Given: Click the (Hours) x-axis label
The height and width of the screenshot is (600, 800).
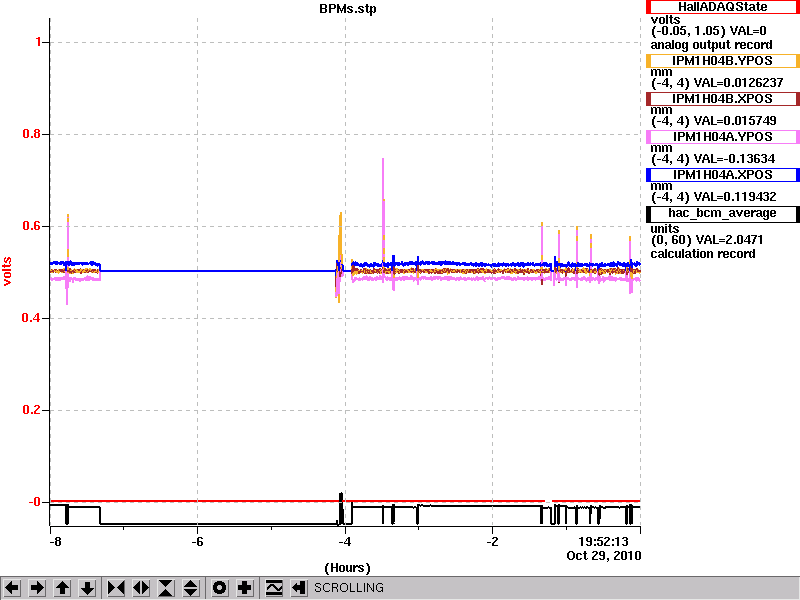Looking at the screenshot, I should tap(347, 568).
